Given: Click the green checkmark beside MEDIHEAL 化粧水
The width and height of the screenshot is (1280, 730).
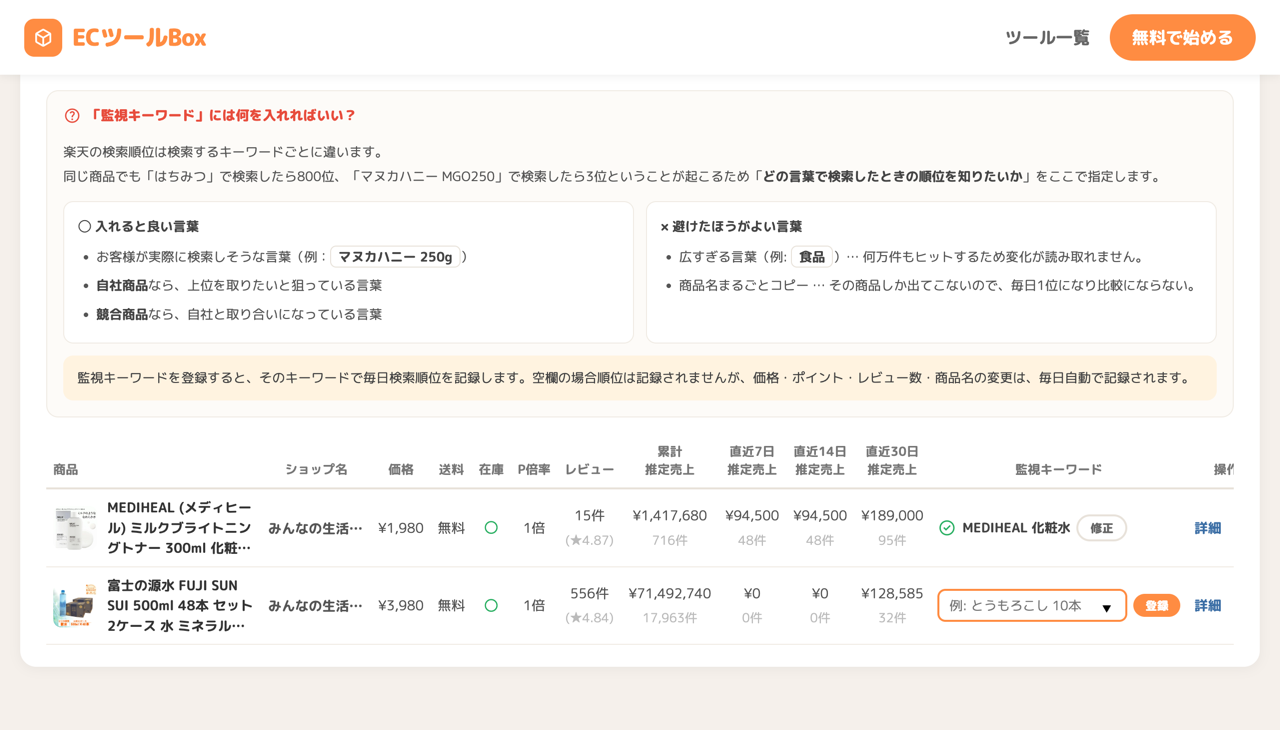Looking at the screenshot, I should click(947, 528).
